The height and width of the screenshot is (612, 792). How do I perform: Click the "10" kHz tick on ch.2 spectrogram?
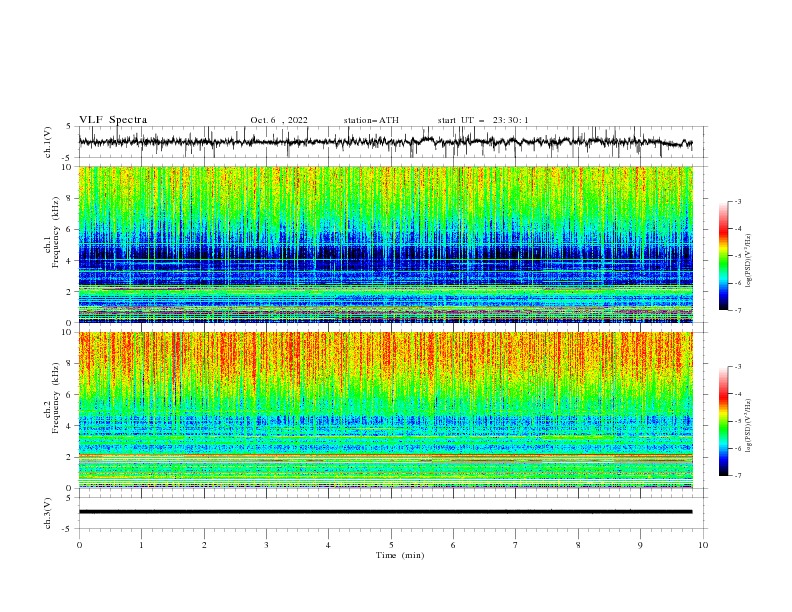click(x=69, y=332)
